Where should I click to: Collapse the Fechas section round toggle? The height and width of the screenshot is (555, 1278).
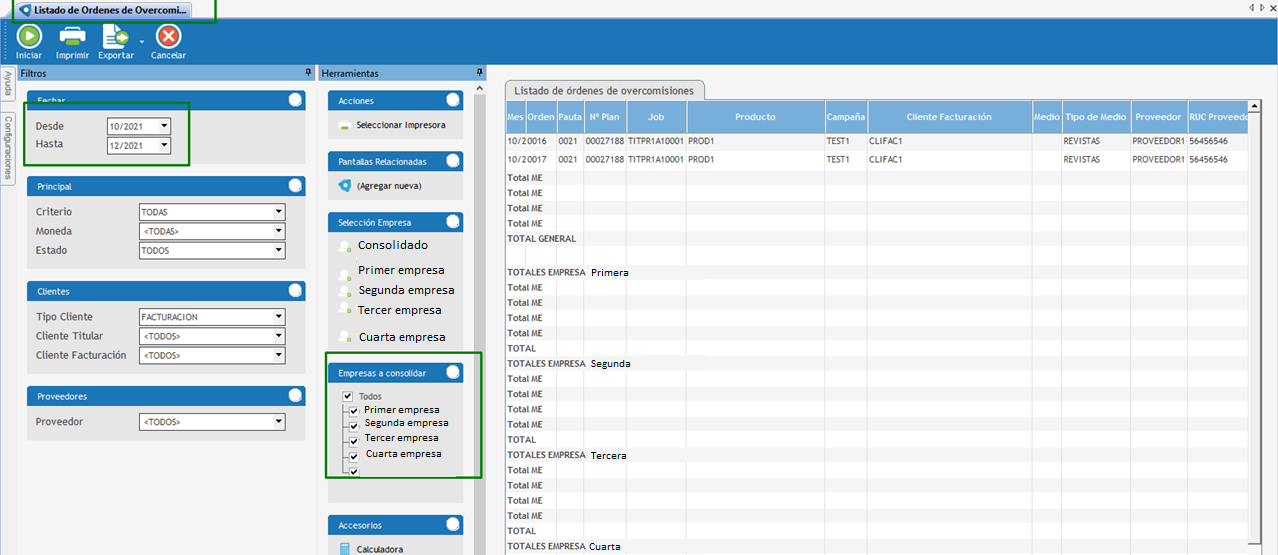point(295,99)
